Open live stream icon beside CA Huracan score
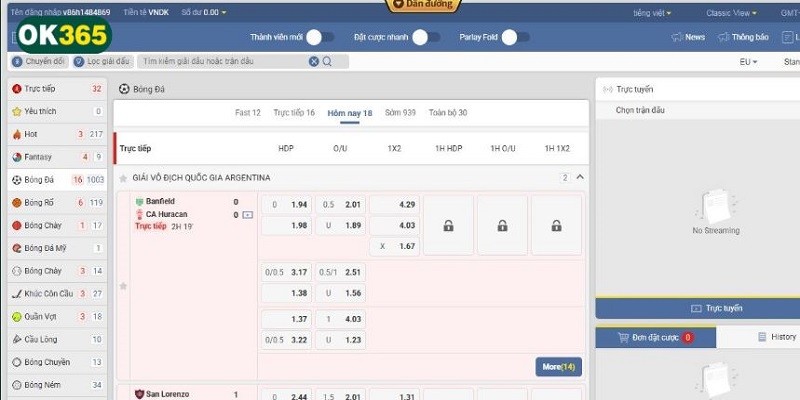 247,215
